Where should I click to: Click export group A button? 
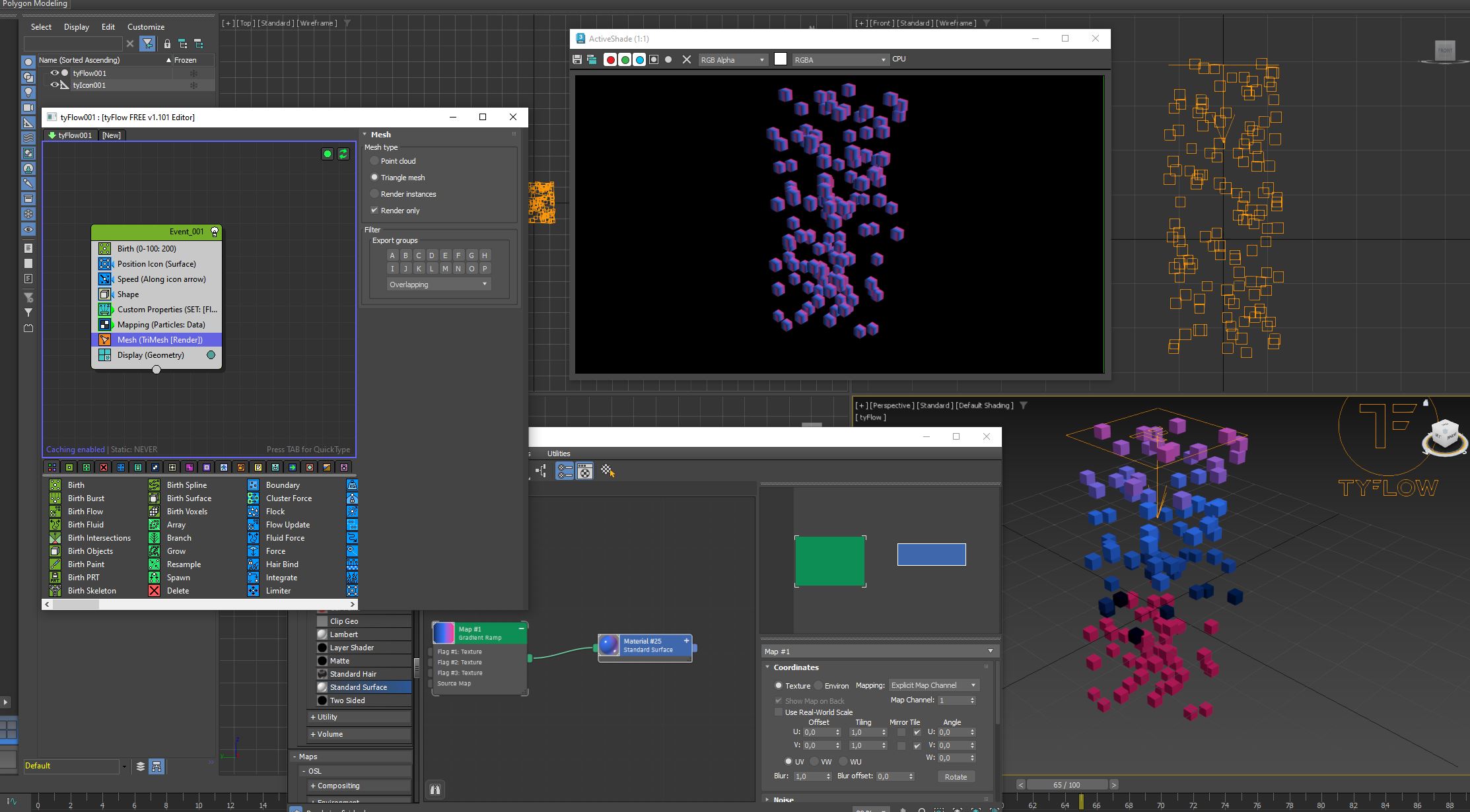coord(392,255)
